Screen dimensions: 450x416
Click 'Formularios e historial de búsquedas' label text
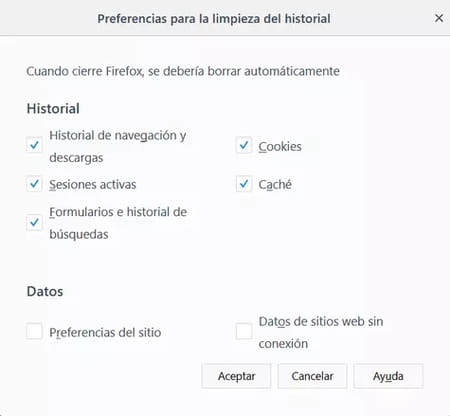(x=118, y=223)
